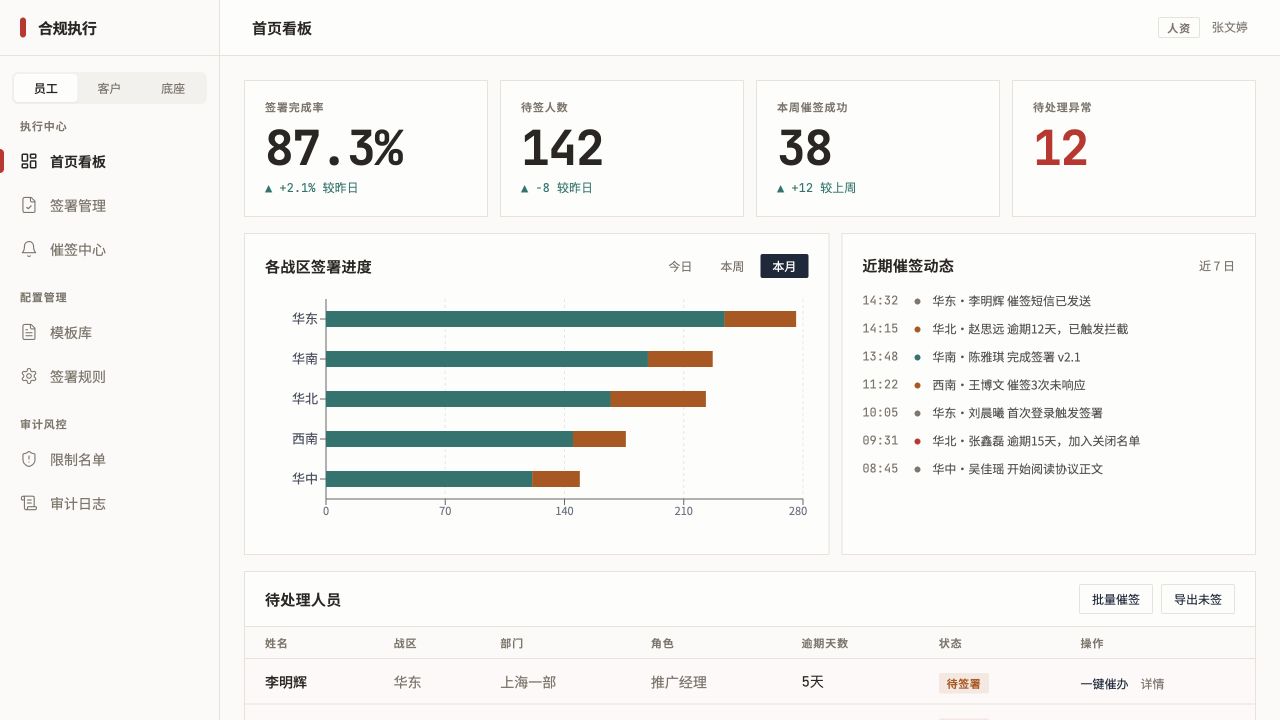This screenshot has height=720, width=1280.
Task: Click the green 华东 bar segment
Action: [x=525, y=319]
